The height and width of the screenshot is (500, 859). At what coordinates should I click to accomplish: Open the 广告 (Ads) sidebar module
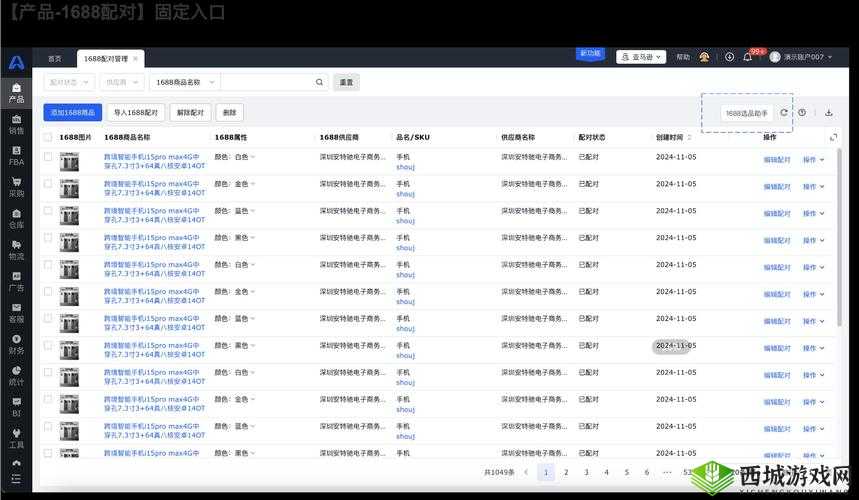point(16,281)
